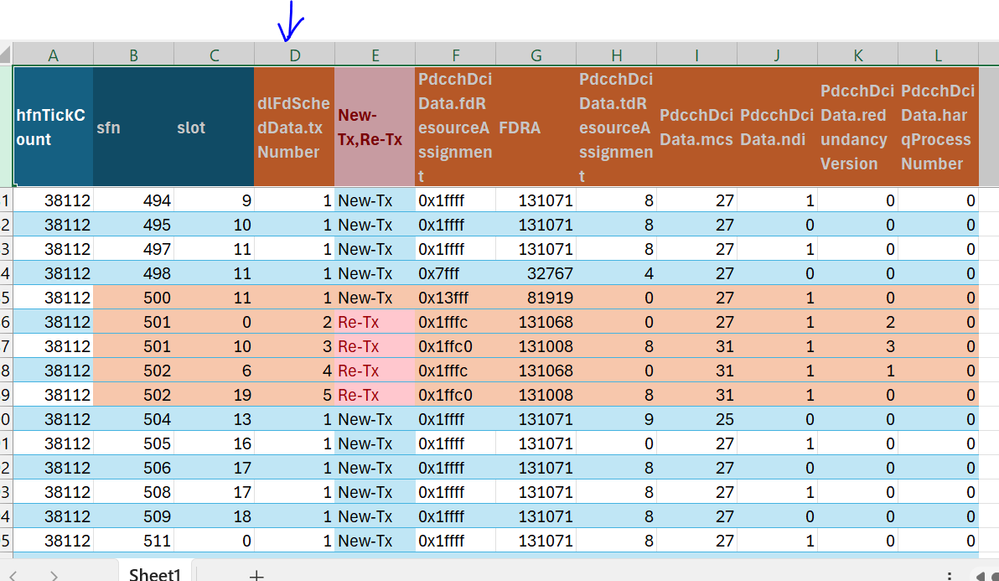
Task: Select mcs cell with value 25
Action: pos(696,419)
